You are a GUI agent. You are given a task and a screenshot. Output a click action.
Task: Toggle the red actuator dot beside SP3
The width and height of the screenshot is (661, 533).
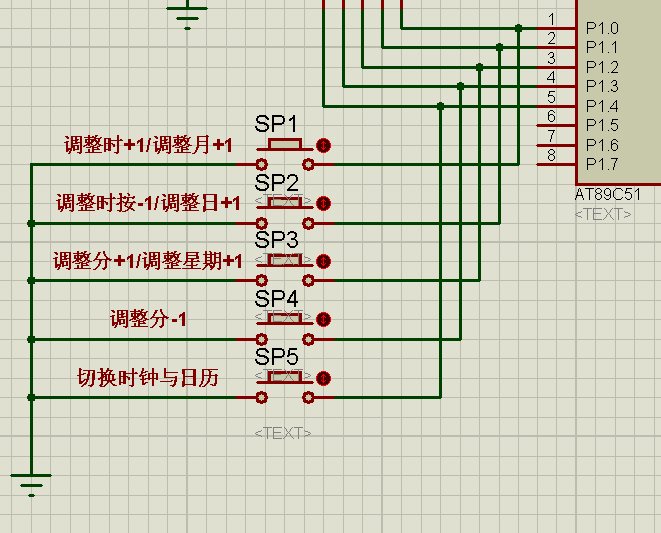tap(323, 261)
